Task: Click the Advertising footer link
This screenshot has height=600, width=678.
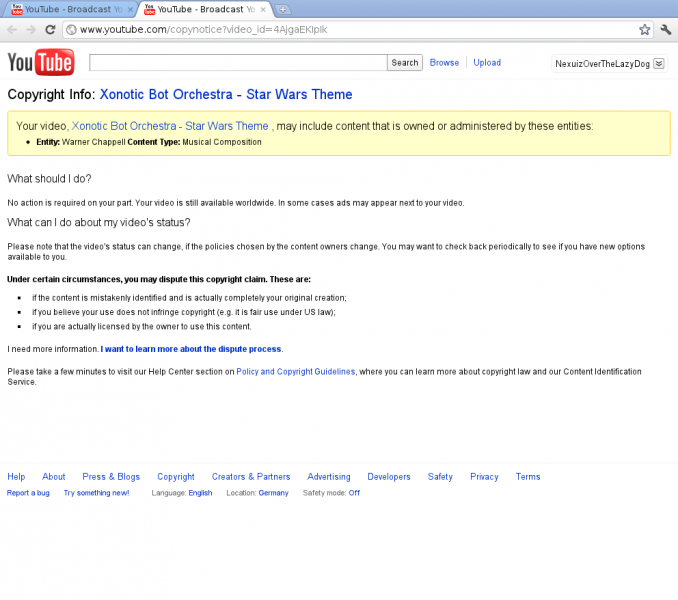Action: click(x=329, y=476)
